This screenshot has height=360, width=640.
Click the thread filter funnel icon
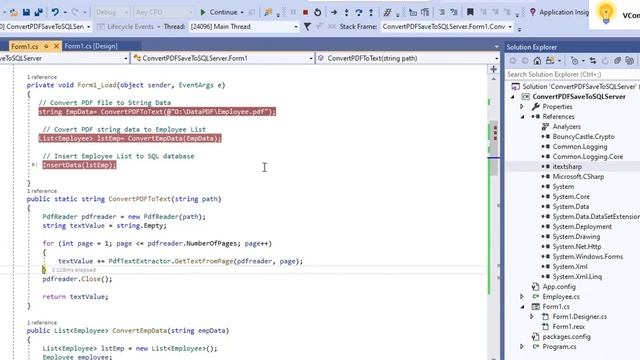click(307, 27)
